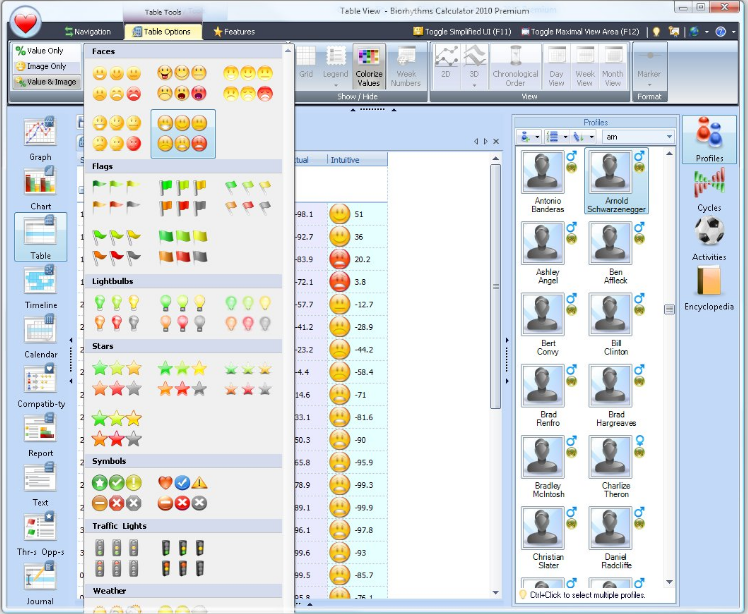Open the Cycles panel
The image size is (748, 614).
pos(709,189)
